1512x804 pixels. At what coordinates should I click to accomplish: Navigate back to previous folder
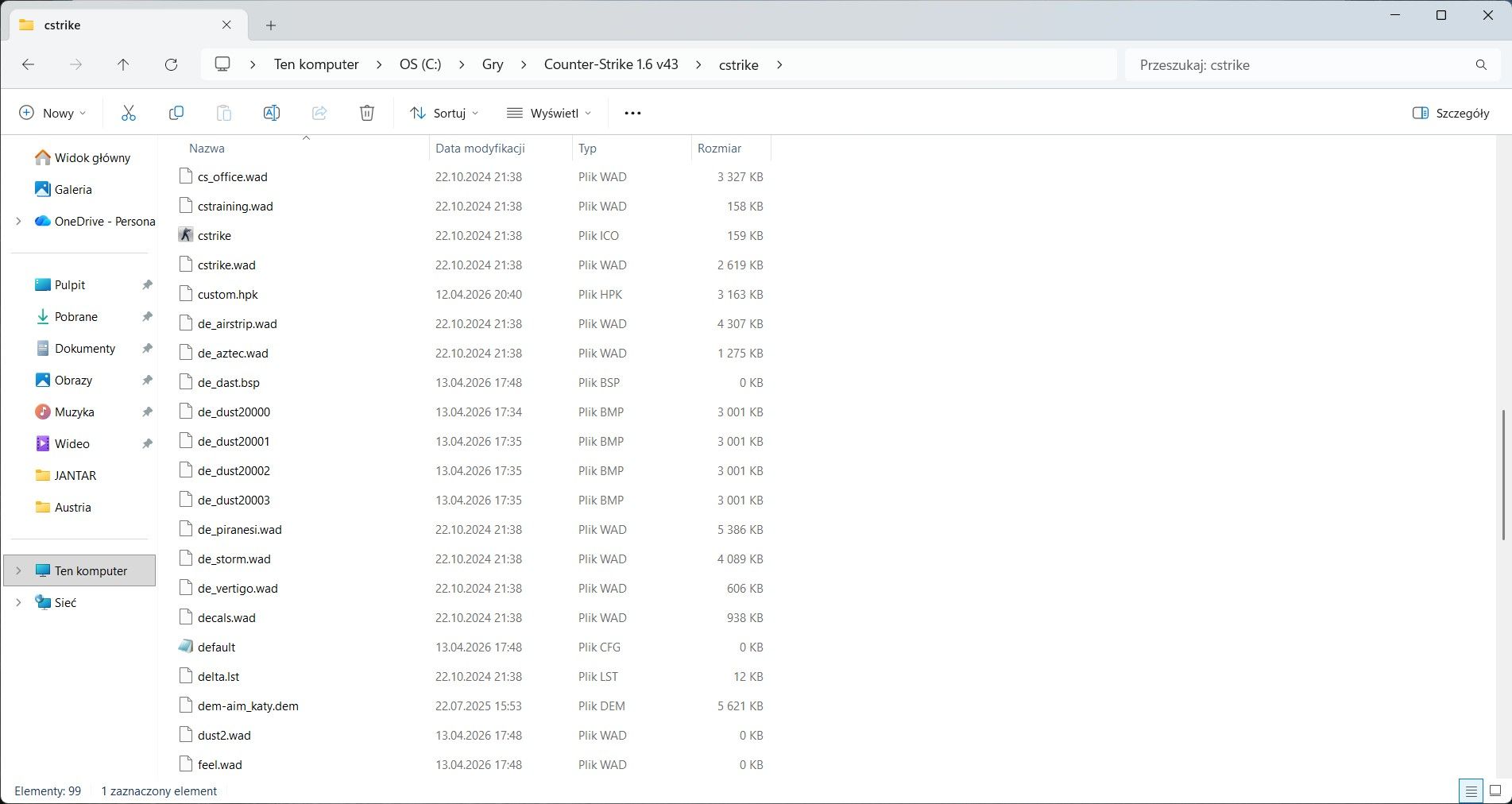click(x=29, y=64)
